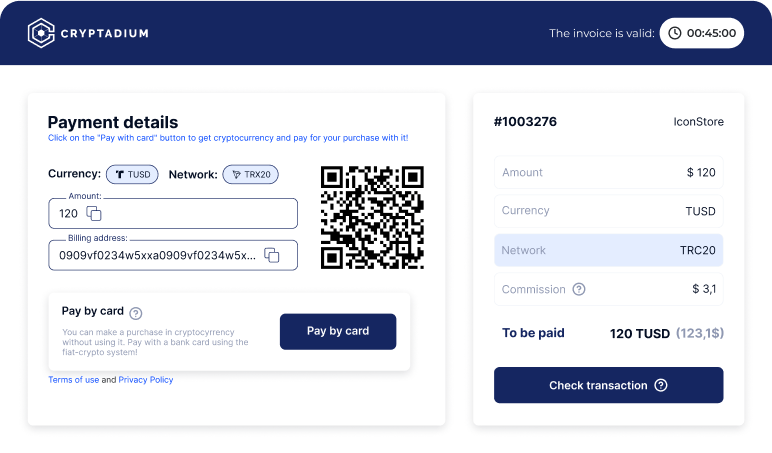This screenshot has width=772, height=453.
Task: Click the Cryptadium hexagon logo icon
Action: (41, 33)
